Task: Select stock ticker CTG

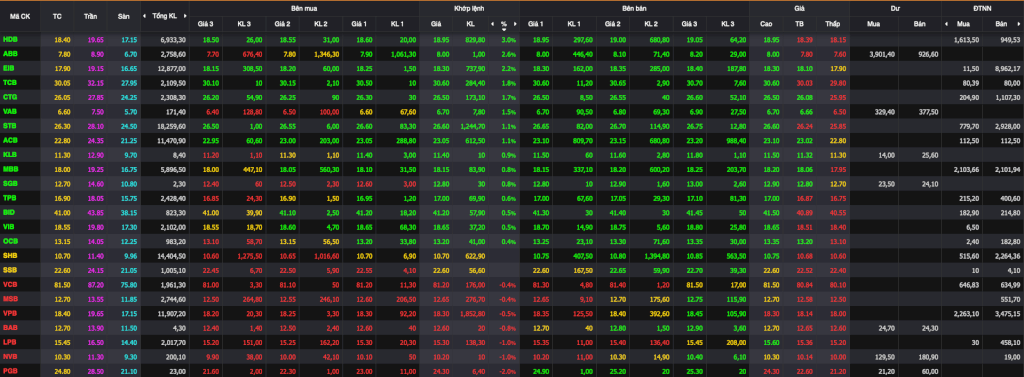Action: [10, 97]
